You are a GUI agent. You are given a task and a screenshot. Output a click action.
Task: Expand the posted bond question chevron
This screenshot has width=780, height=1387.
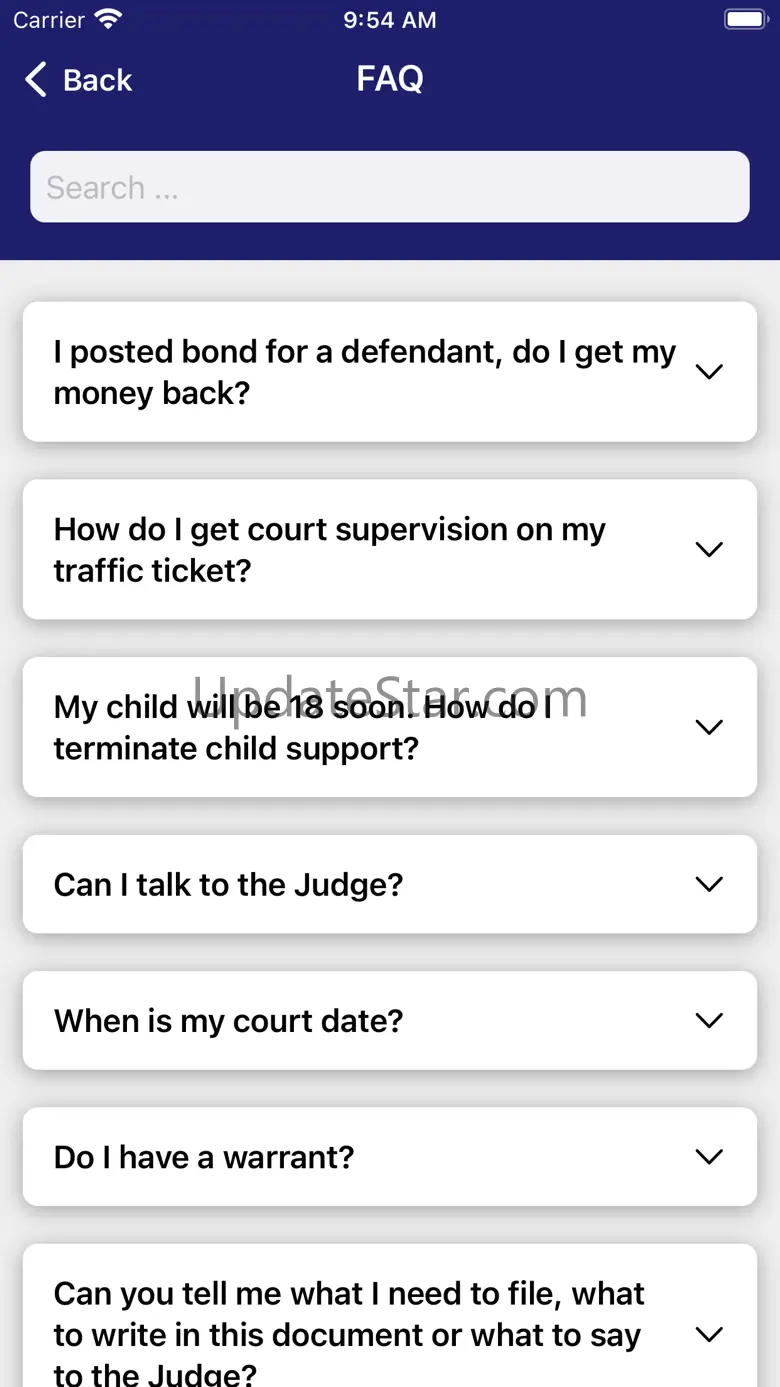point(709,372)
